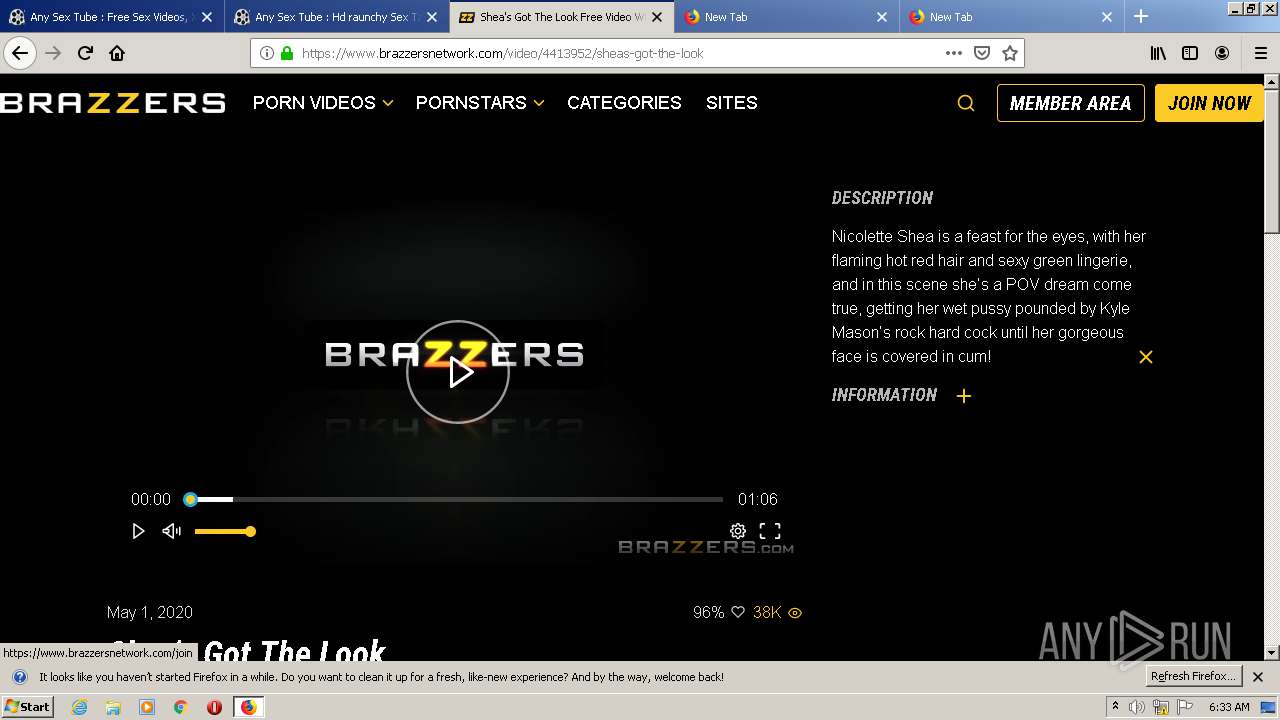Mute the video with the speaker icon
The width and height of the screenshot is (1280, 720).
[172, 531]
